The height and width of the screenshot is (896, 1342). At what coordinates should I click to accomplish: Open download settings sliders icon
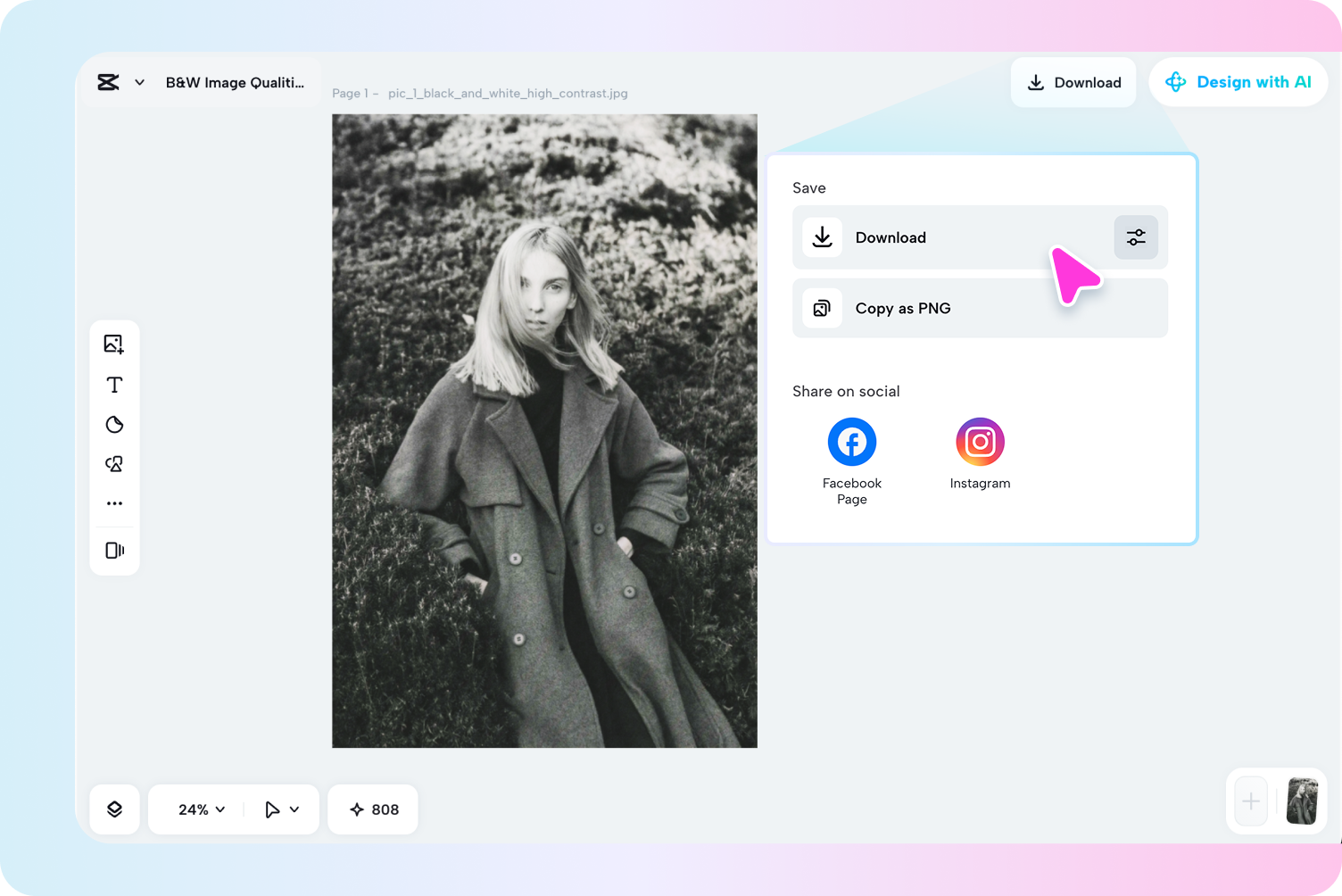point(1136,237)
